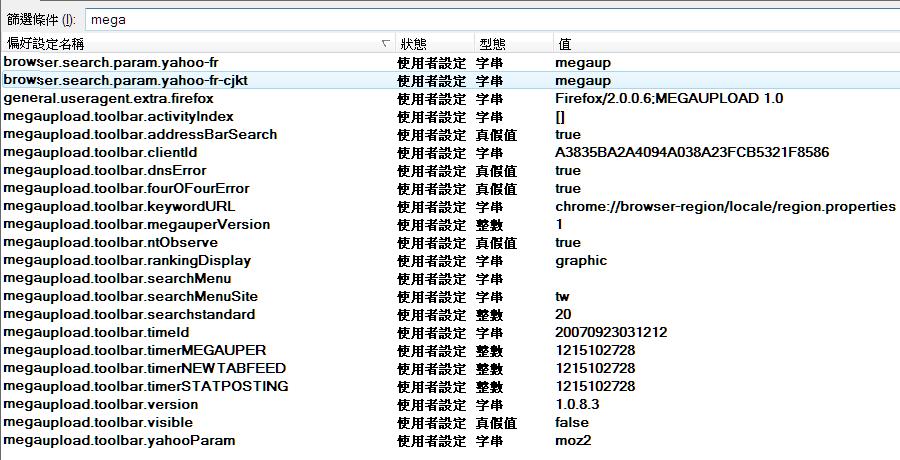Image resolution: width=900 pixels, height=460 pixels.
Task: Toggle the megaupload.toolbar.fourOFourError preference
Action: 127,188
